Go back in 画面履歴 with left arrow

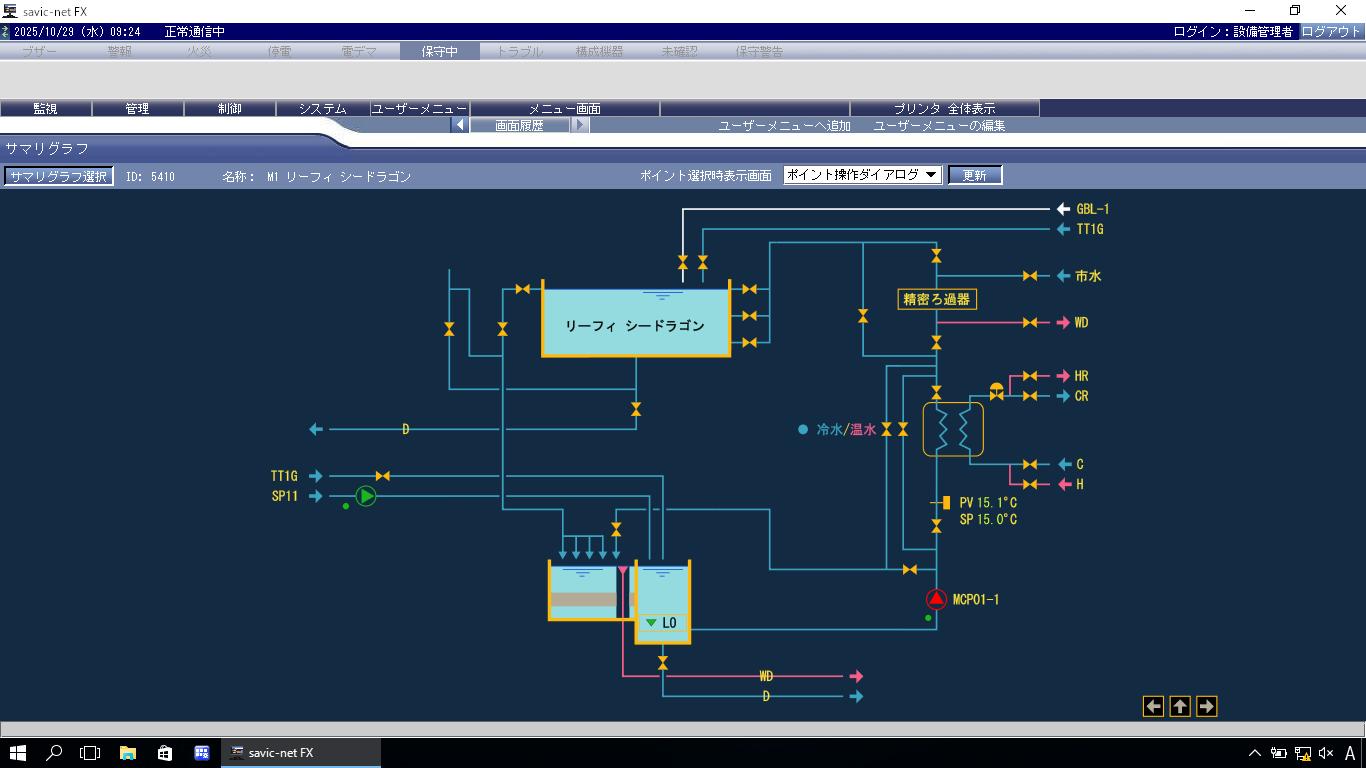(460, 125)
